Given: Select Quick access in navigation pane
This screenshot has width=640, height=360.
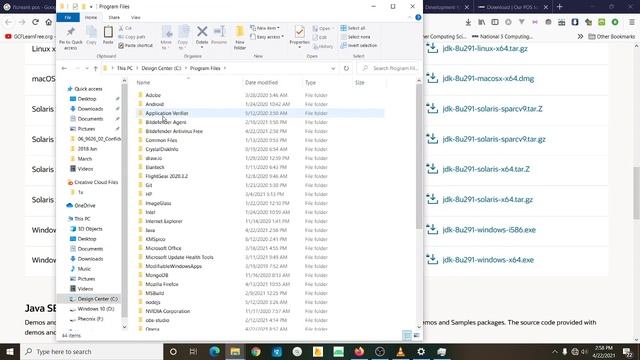Looking at the screenshot, I should (88, 89).
